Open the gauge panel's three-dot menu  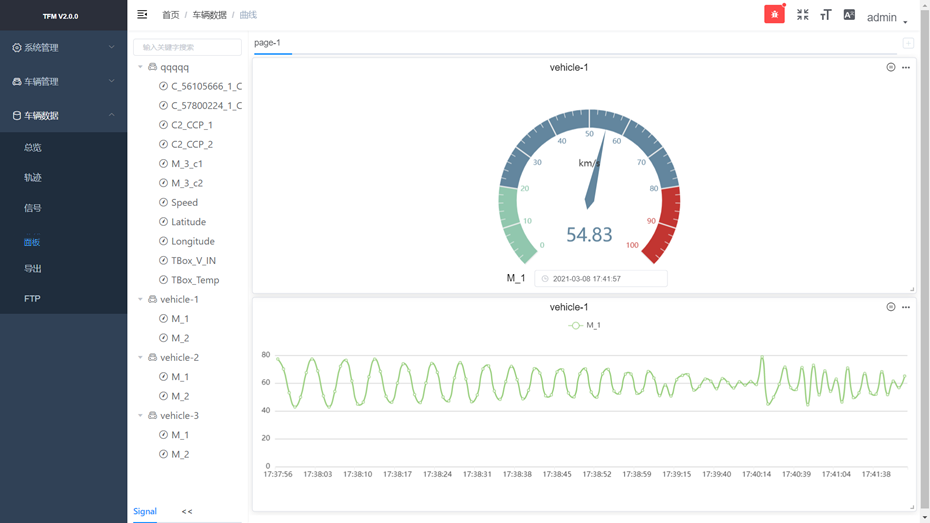tap(906, 68)
